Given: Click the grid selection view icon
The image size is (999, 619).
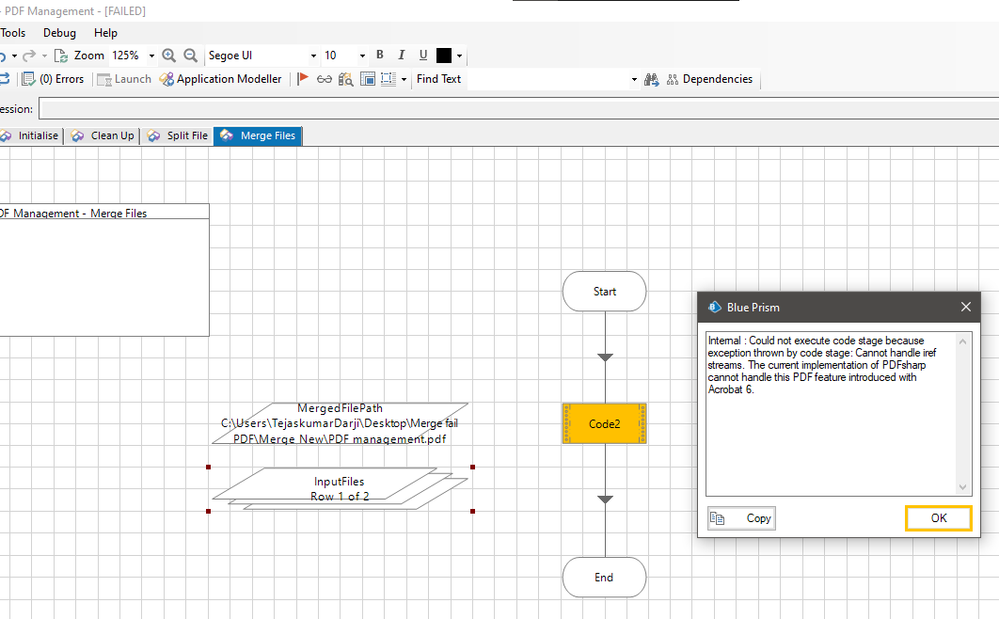Looking at the screenshot, I should (388, 79).
